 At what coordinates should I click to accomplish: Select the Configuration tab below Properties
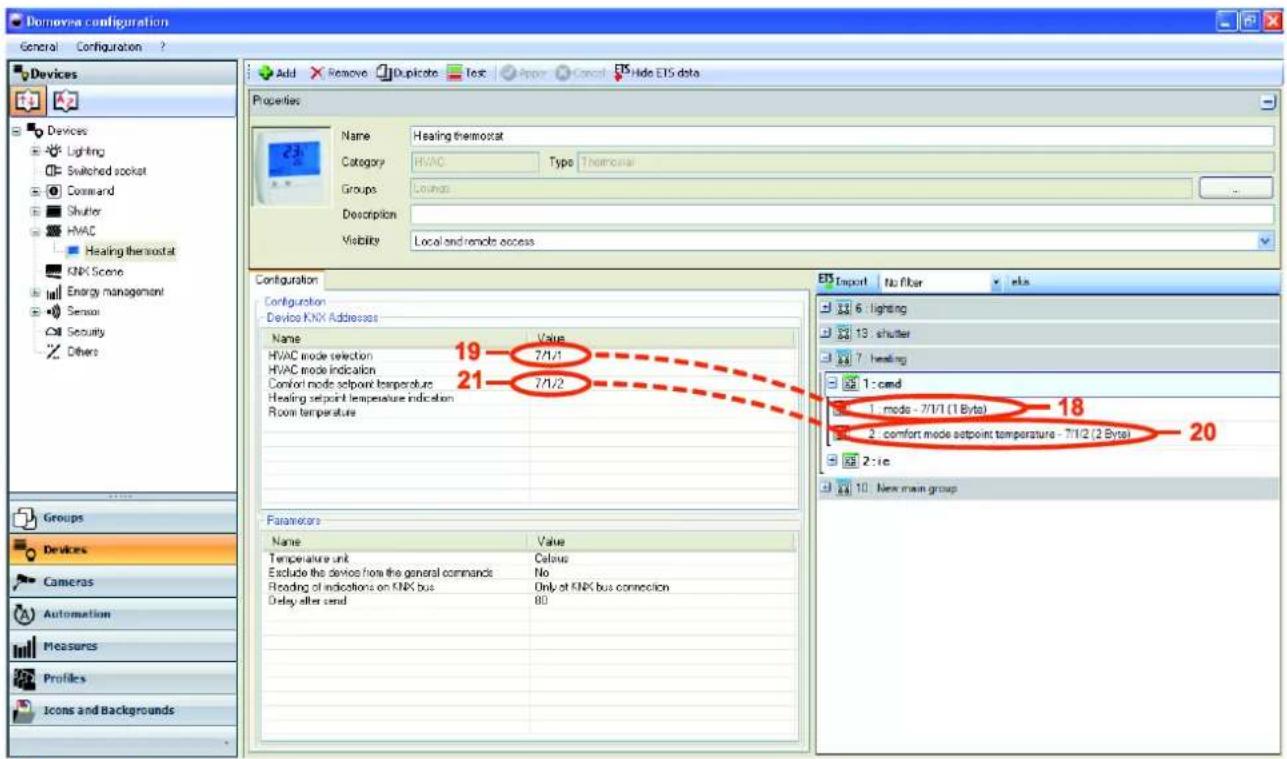285,281
